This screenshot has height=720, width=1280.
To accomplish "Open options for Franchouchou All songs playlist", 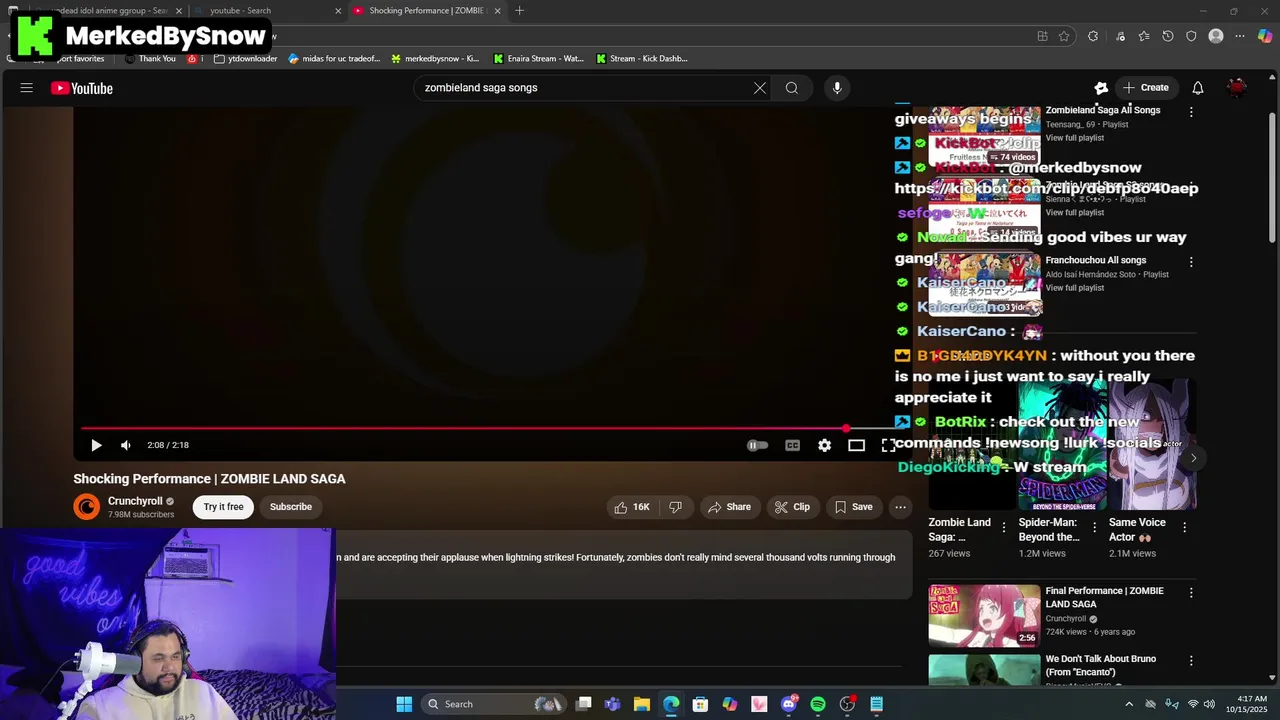I will pos(1191,262).
